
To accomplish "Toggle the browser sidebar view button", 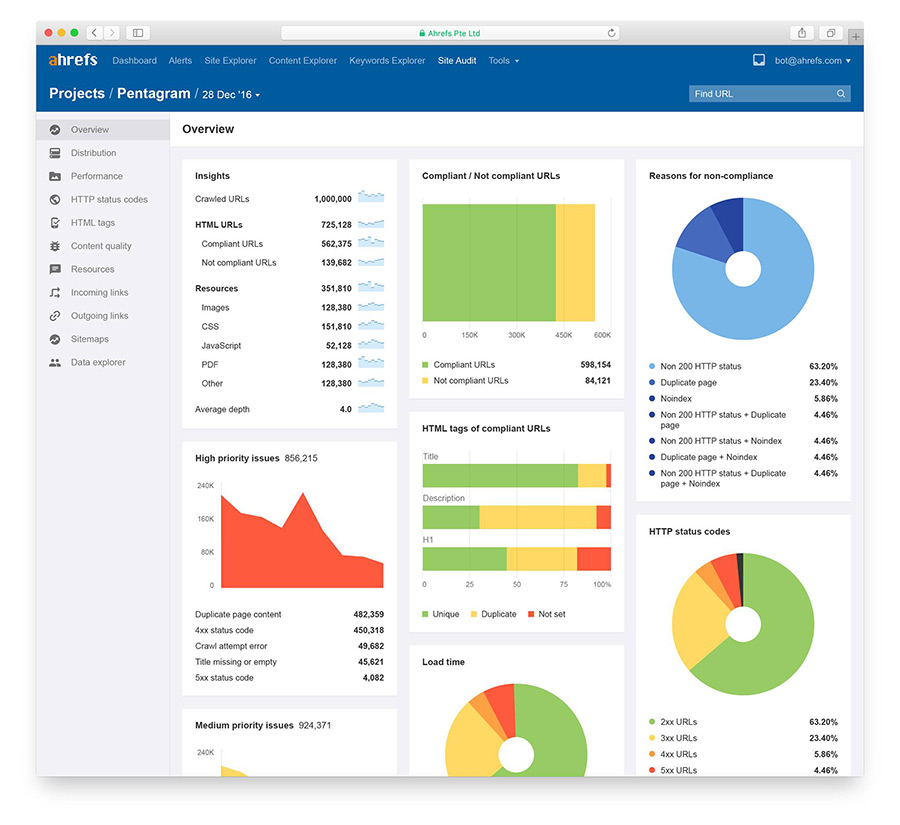I will click(x=138, y=33).
